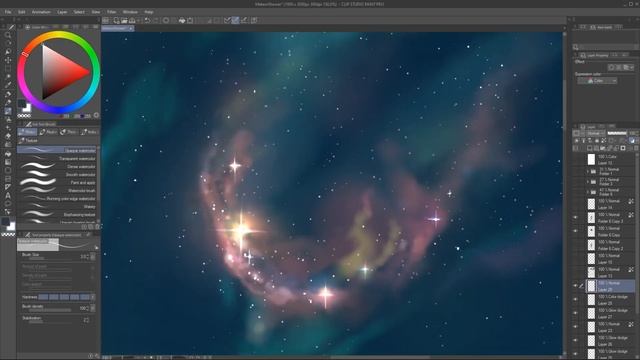Select the Paint and apply brush
The height and width of the screenshot is (360, 640).
57,182
